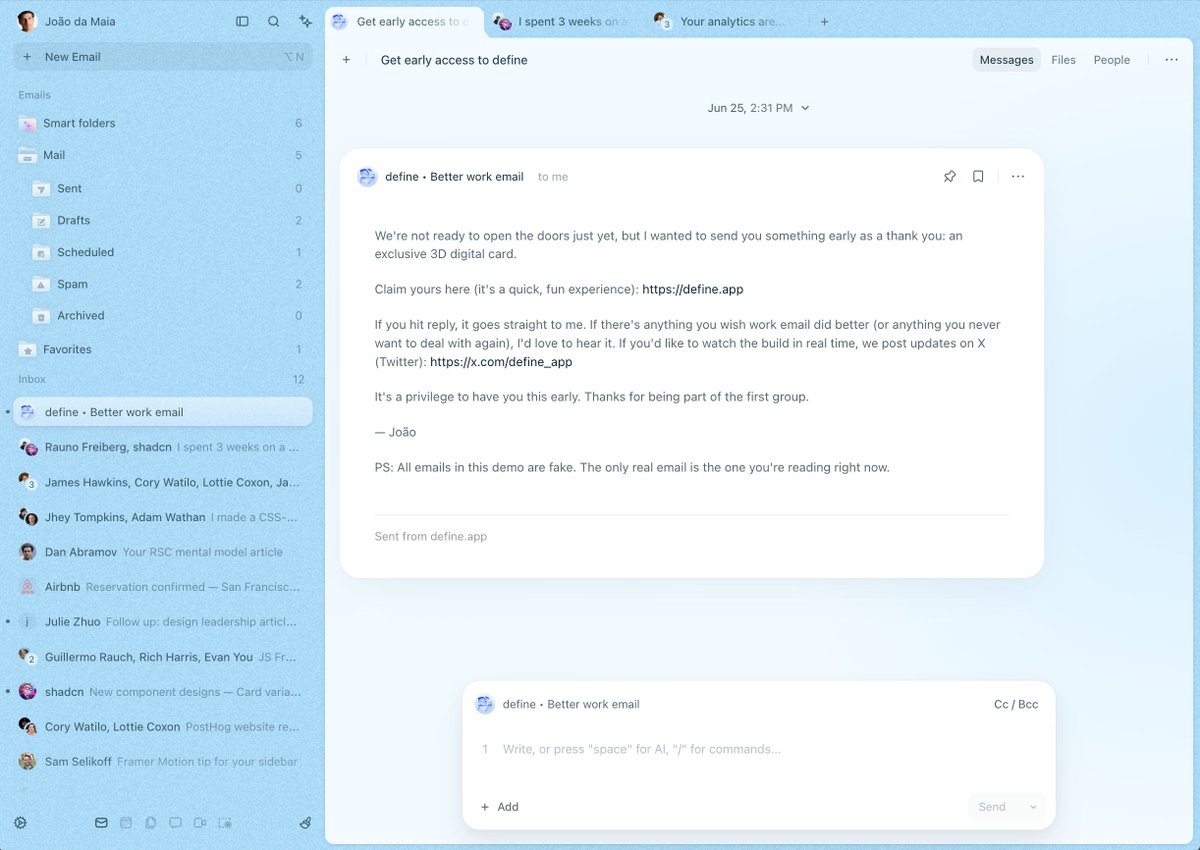Open Sam Selikoff Framer Motion email
1200x850 pixels.
[162, 762]
